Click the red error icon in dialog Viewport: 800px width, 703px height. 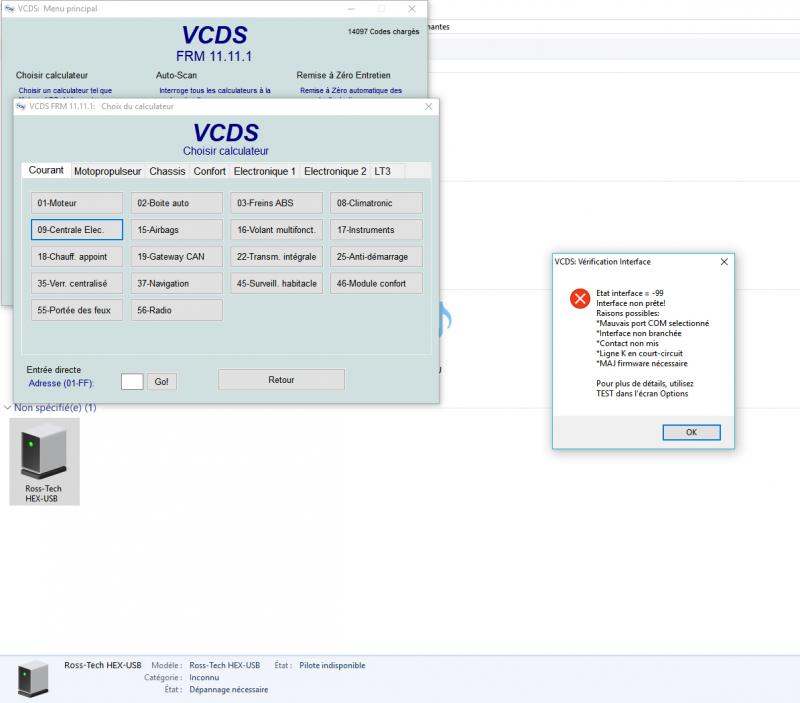coord(580,298)
